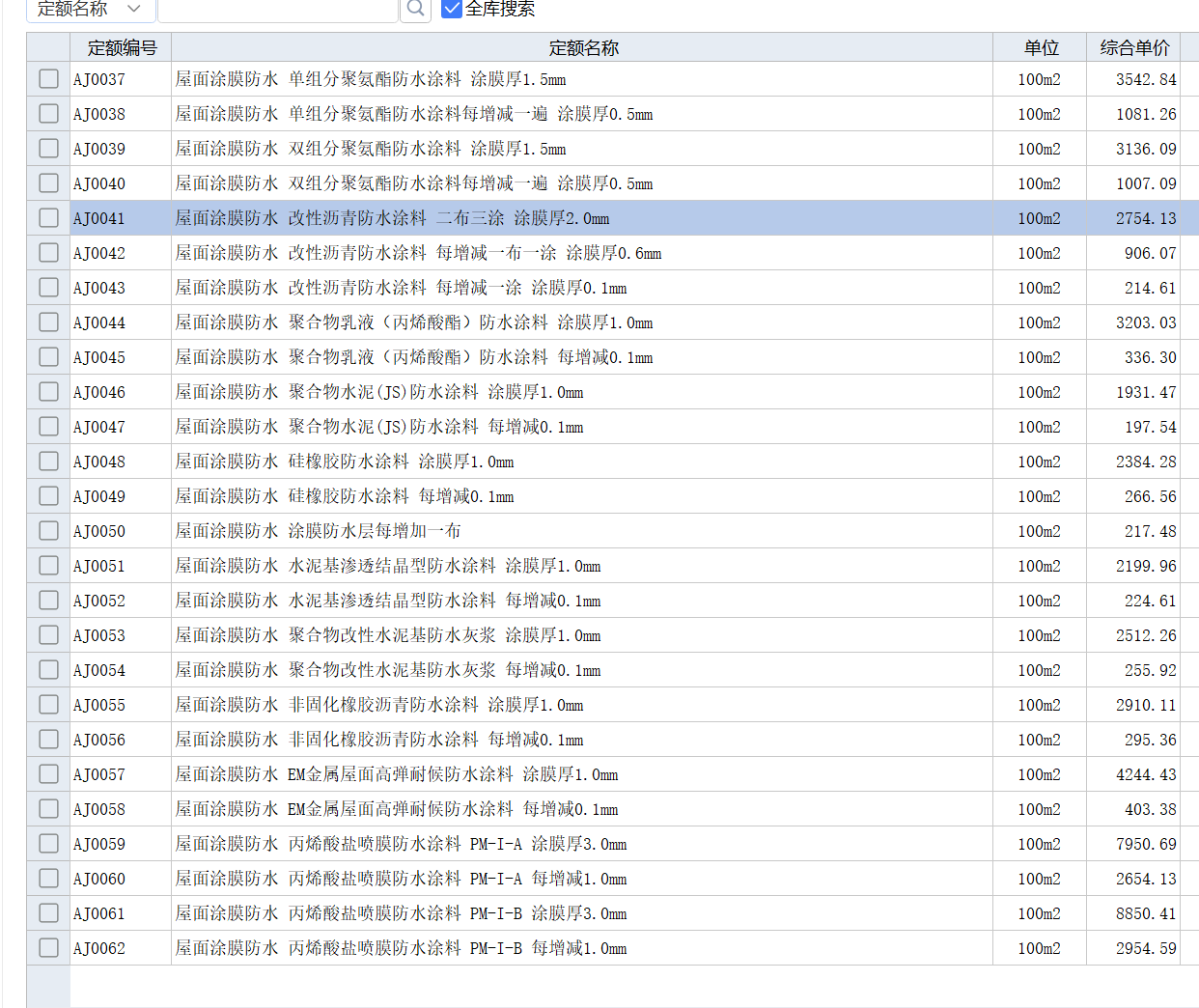
Task: Check the box beside AJ0051
Action: tap(48, 566)
